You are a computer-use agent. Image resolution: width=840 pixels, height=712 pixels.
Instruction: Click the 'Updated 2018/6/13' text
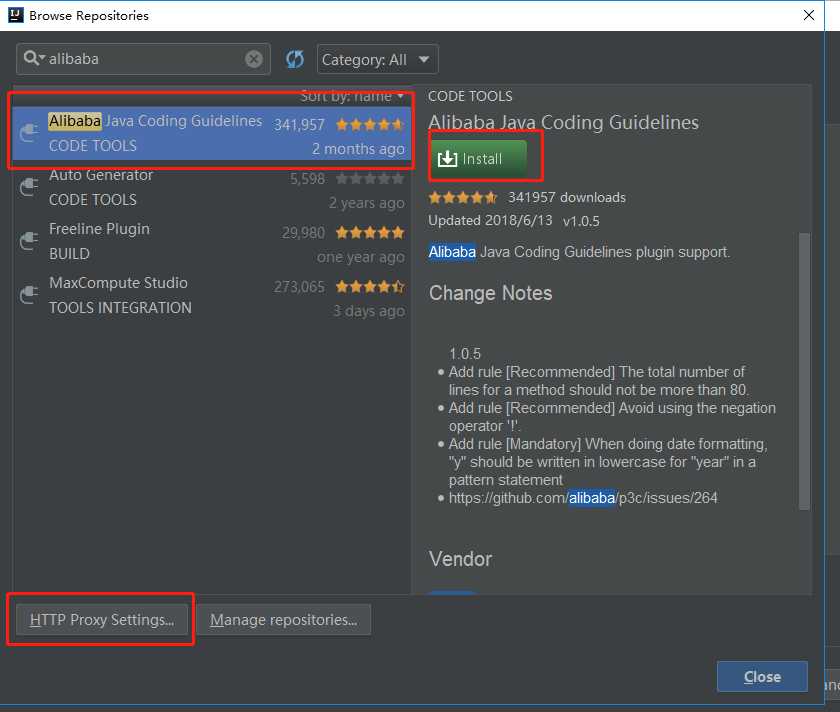(x=490, y=221)
